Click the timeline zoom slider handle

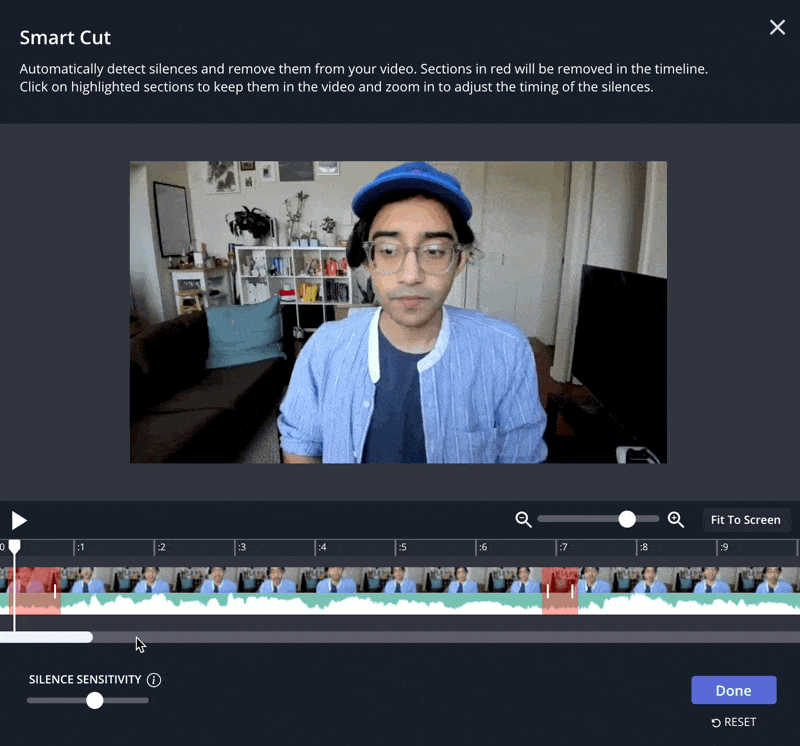[627, 519]
